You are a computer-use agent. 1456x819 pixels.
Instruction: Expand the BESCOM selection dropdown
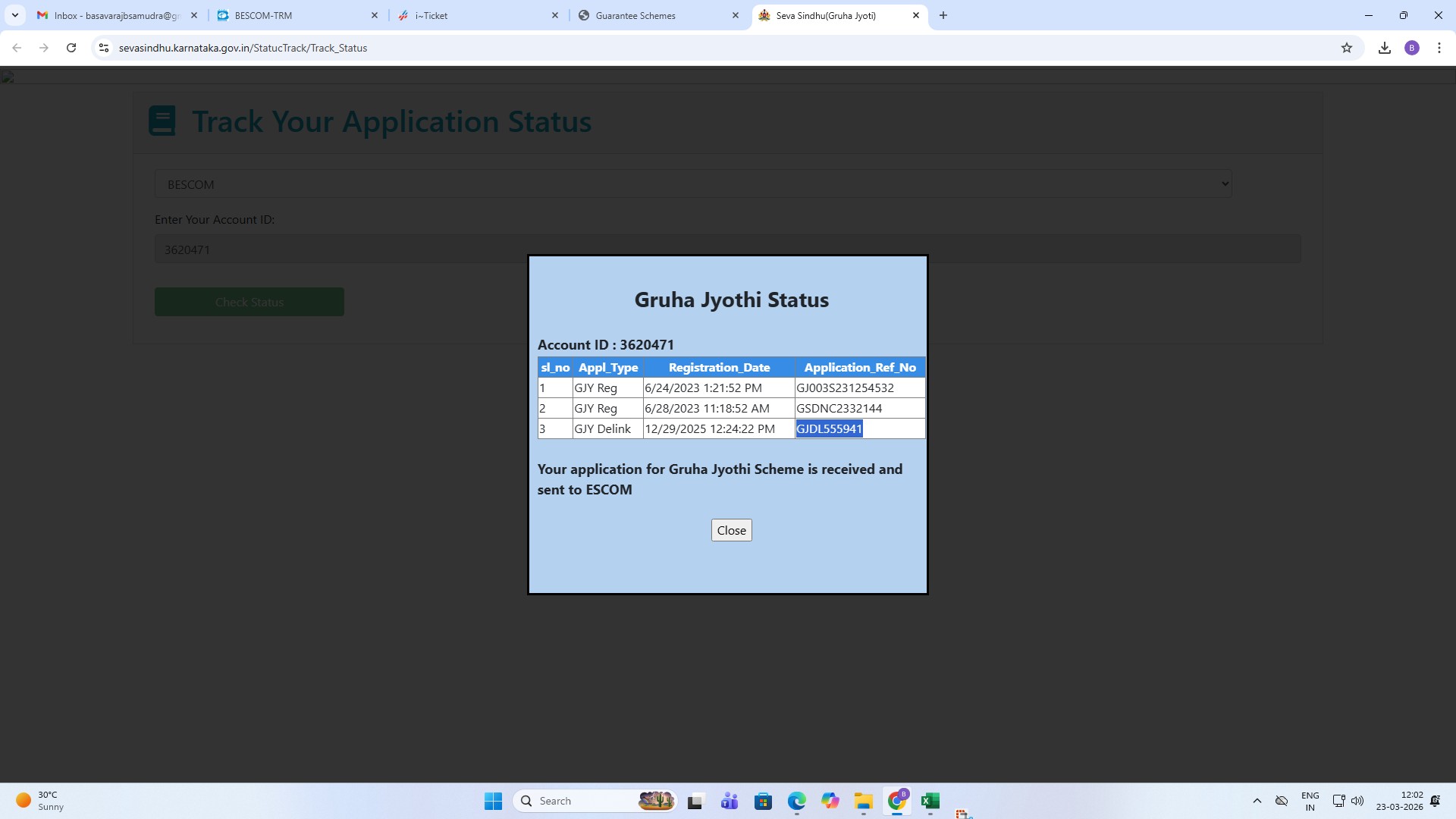pos(693,184)
